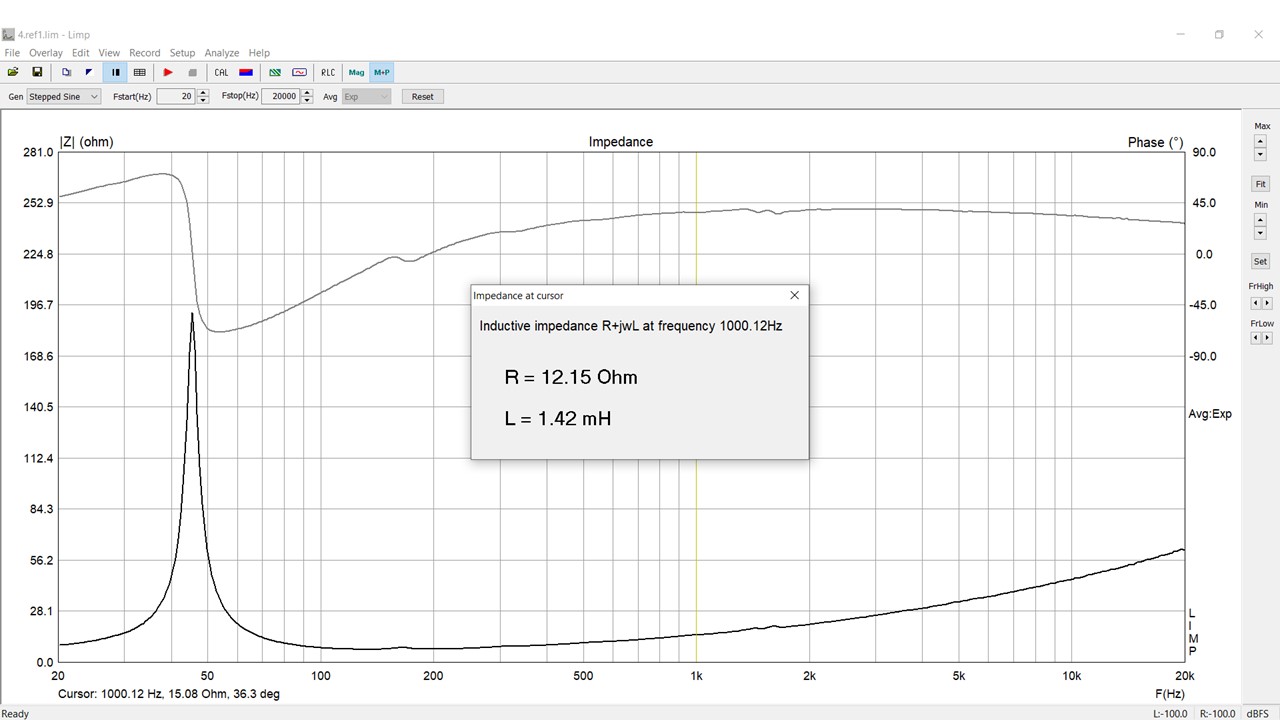Image resolution: width=1280 pixels, height=720 pixels.
Task: Click the Fit button in right panel
Action: tap(1260, 184)
